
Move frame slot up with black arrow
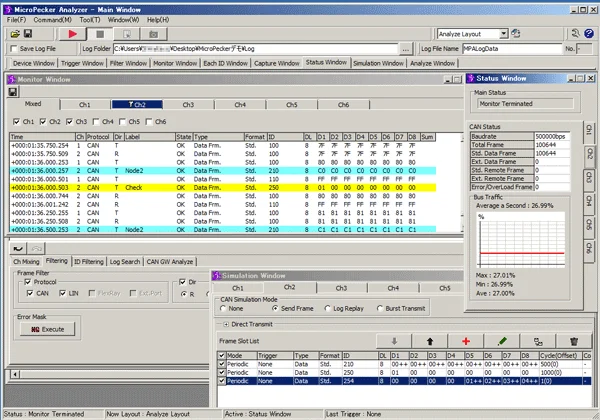coord(429,342)
